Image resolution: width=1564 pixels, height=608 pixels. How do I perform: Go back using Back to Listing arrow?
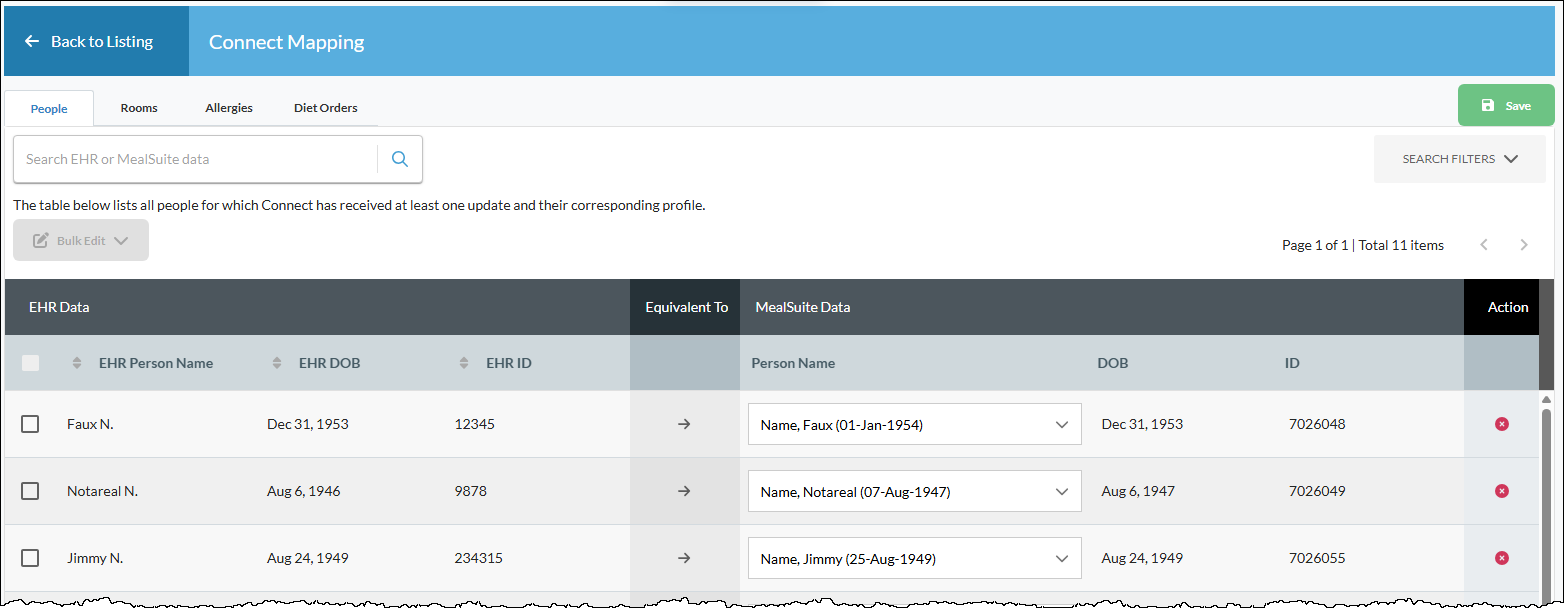pyautogui.click(x=32, y=41)
